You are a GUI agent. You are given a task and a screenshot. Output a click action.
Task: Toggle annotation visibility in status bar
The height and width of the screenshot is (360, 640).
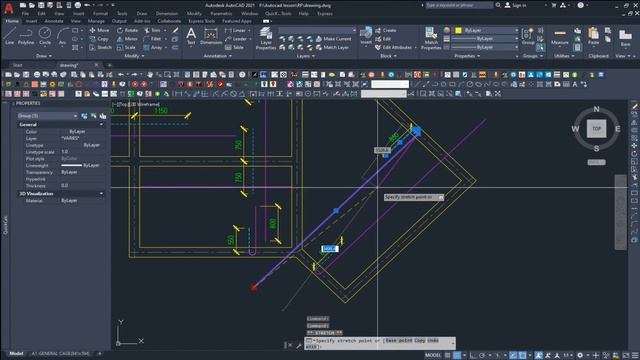tap(539, 355)
